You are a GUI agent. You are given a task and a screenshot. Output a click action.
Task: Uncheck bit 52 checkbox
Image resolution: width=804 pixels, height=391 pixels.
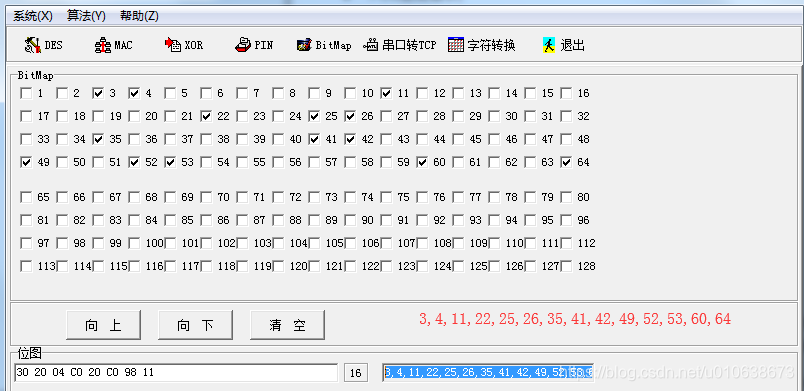point(134,162)
